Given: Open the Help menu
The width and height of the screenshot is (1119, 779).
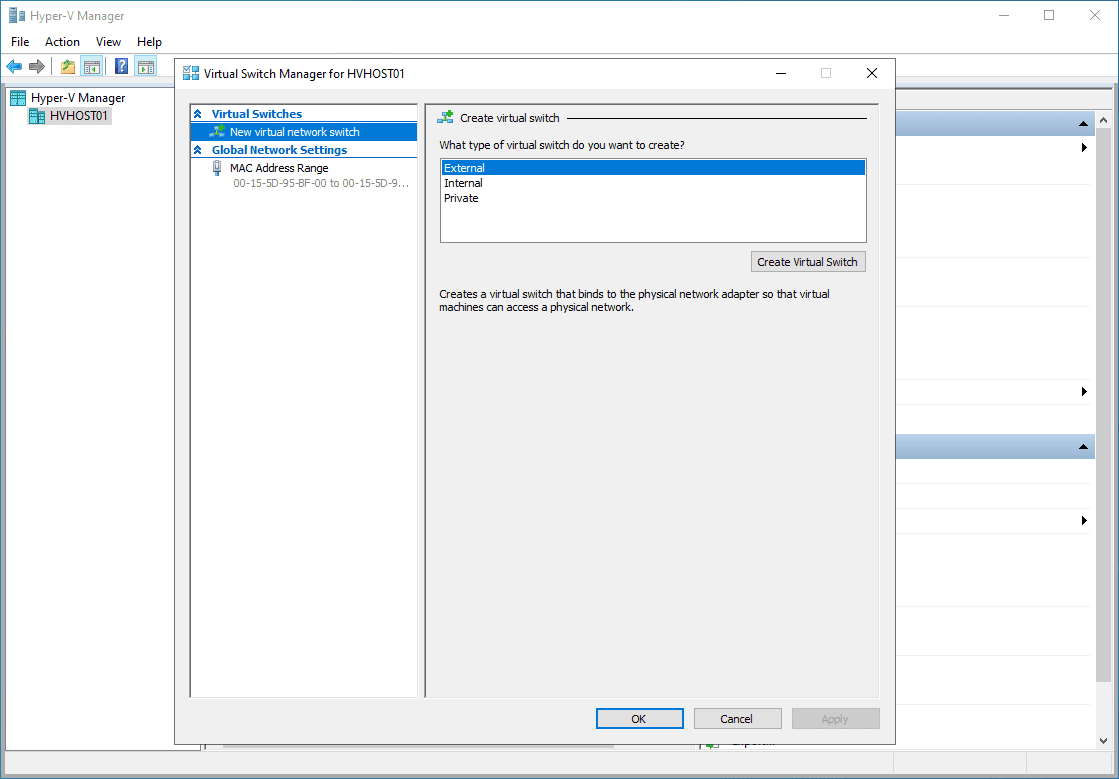Looking at the screenshot, I should [x=149, y=41].
